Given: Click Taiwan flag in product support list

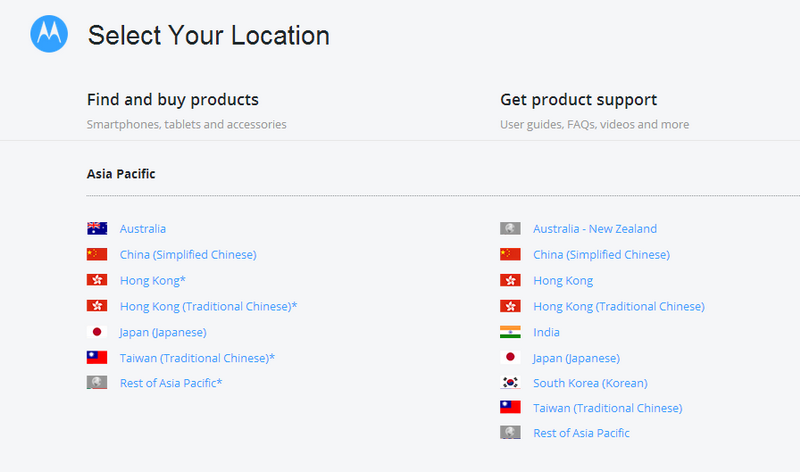Looking at the screenshot, I should point(510,407).
